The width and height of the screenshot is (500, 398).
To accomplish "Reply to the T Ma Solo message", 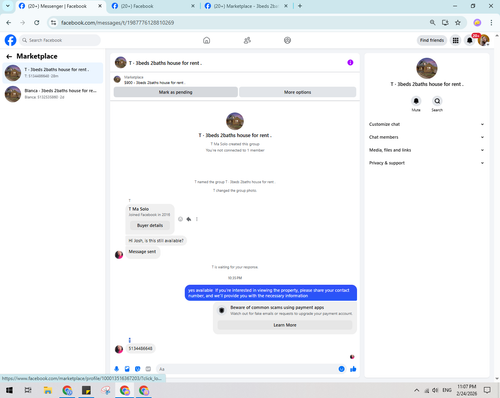I will point(189,219).
